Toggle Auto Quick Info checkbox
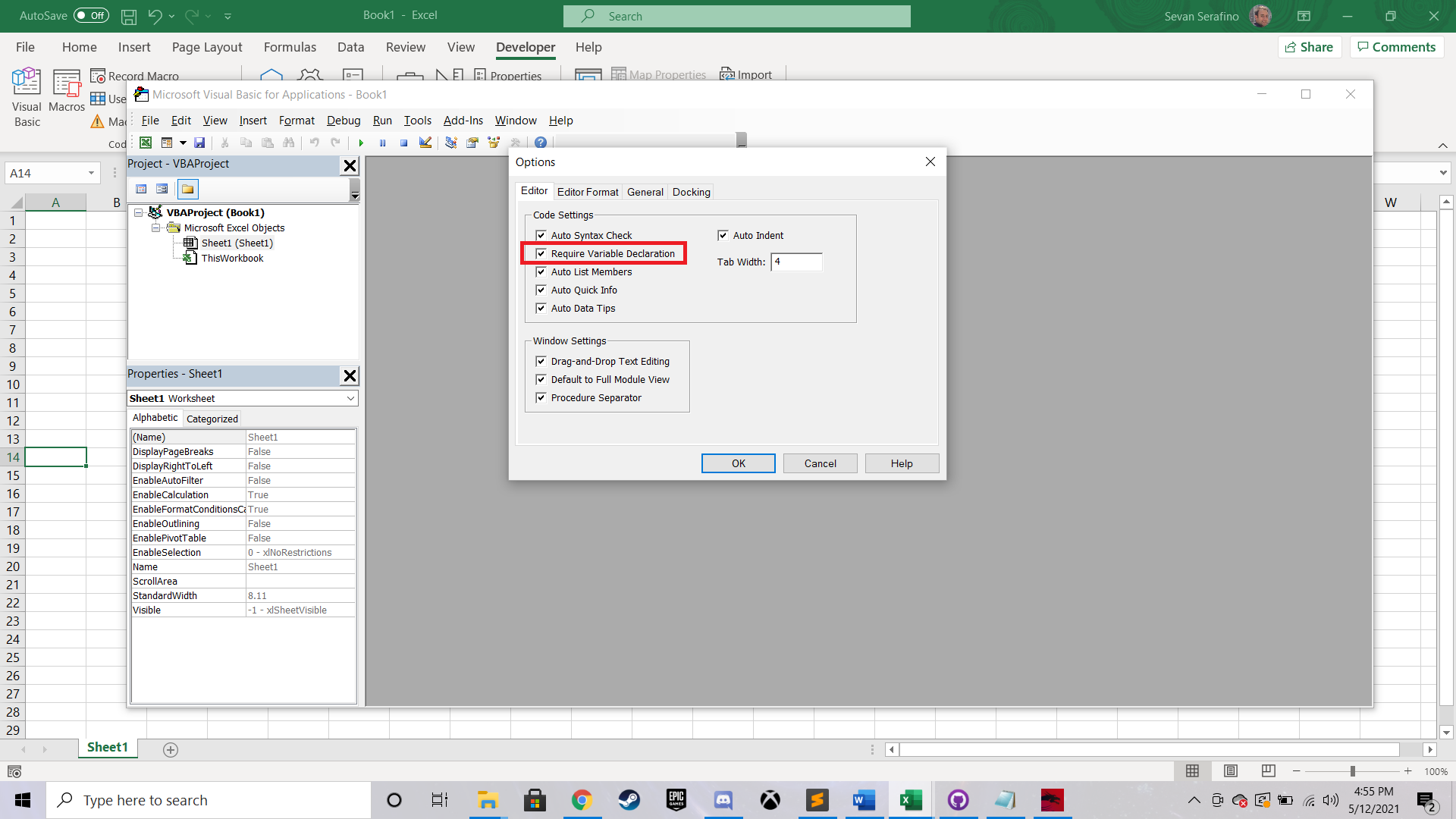Screen dimensions: 1456x819 click(x=541, y=290)
